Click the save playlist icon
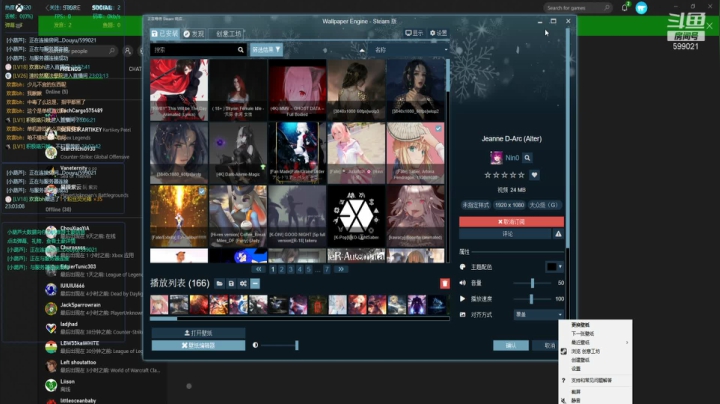This screenshot has width=720, height=404. [x=231, y=283]
